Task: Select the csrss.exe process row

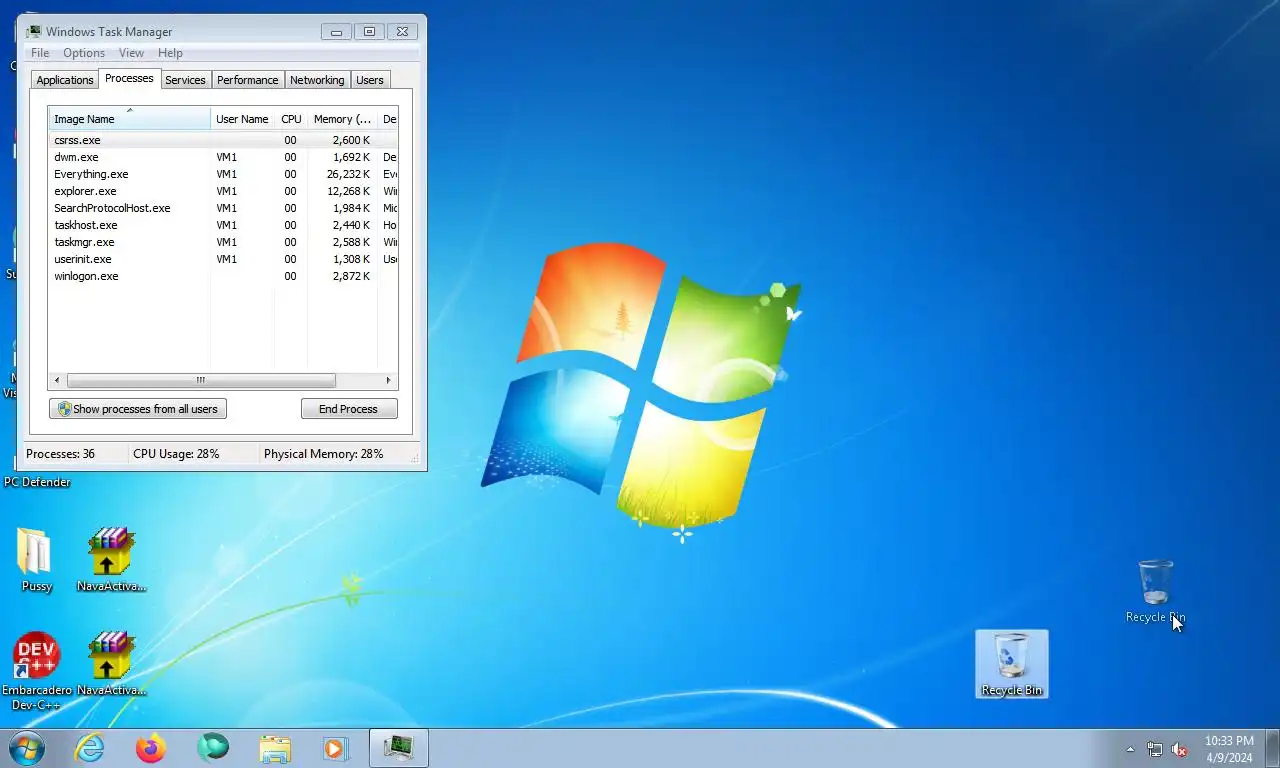Action: click(223, 140)
